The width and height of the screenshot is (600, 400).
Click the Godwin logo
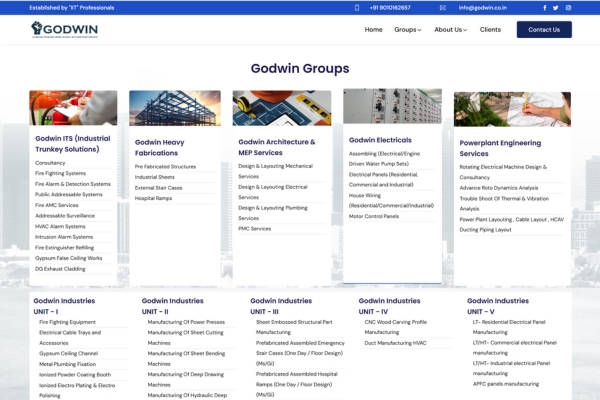(78, 31)
